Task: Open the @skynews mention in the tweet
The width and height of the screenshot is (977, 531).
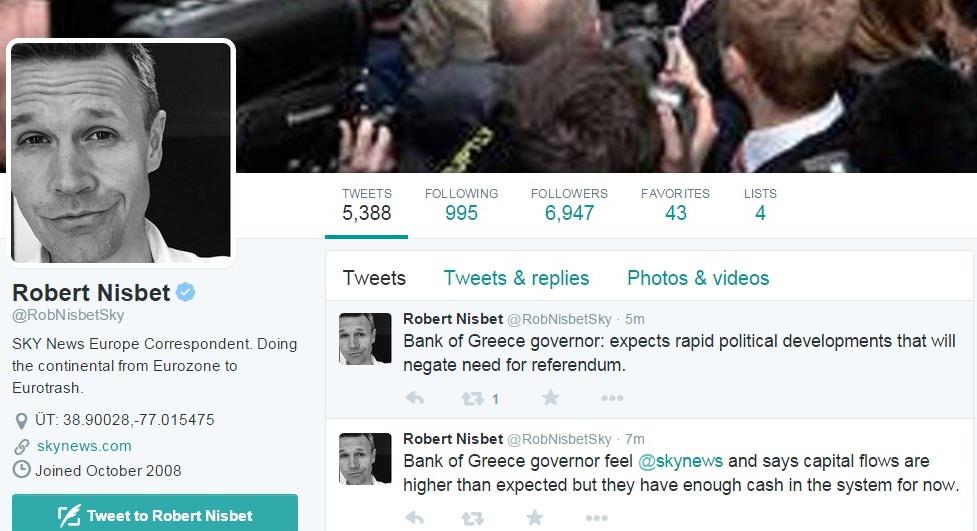Action: coord(680,461)
